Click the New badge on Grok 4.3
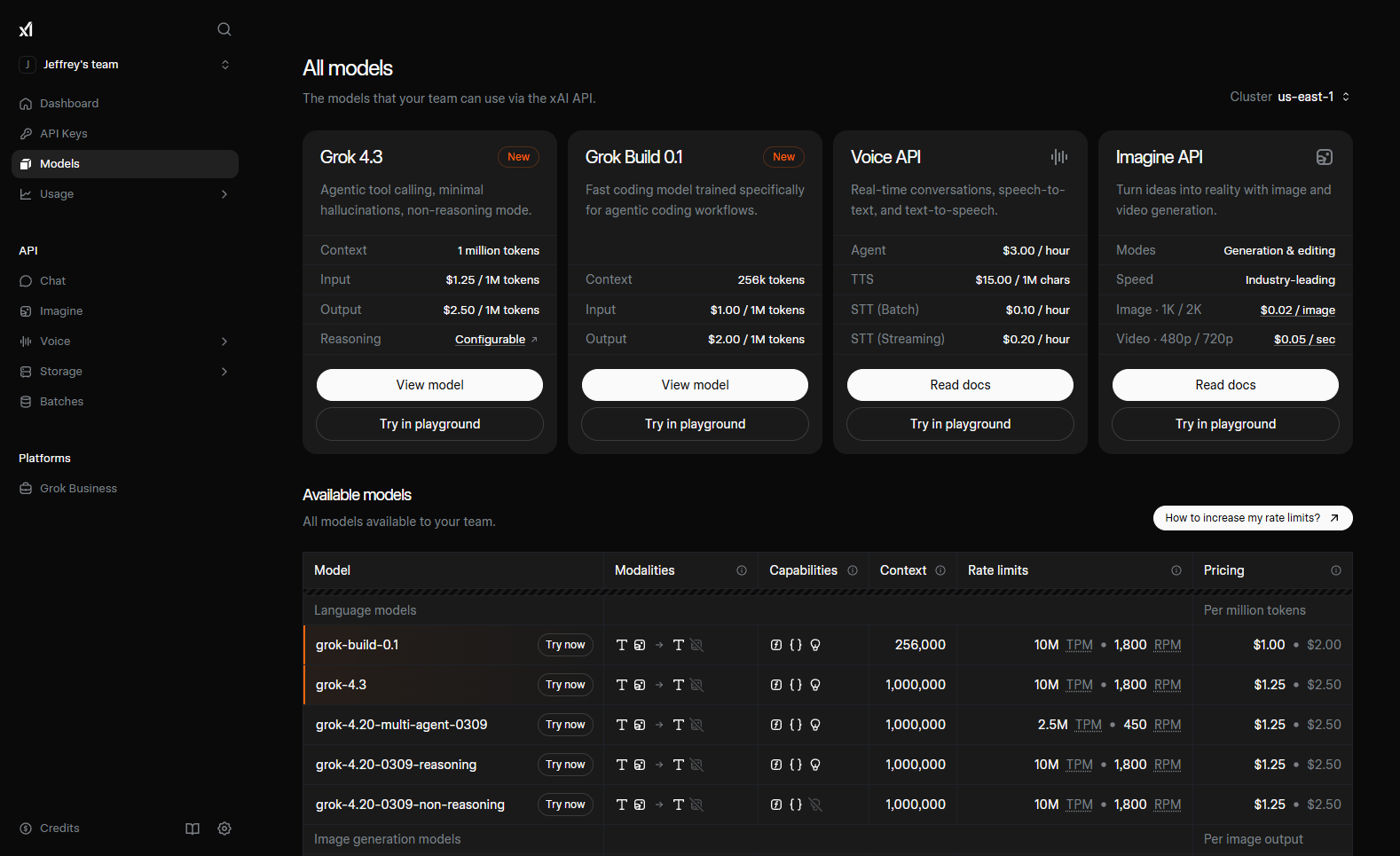Viewport: 1400px width, 856px height. pos(518,157)
